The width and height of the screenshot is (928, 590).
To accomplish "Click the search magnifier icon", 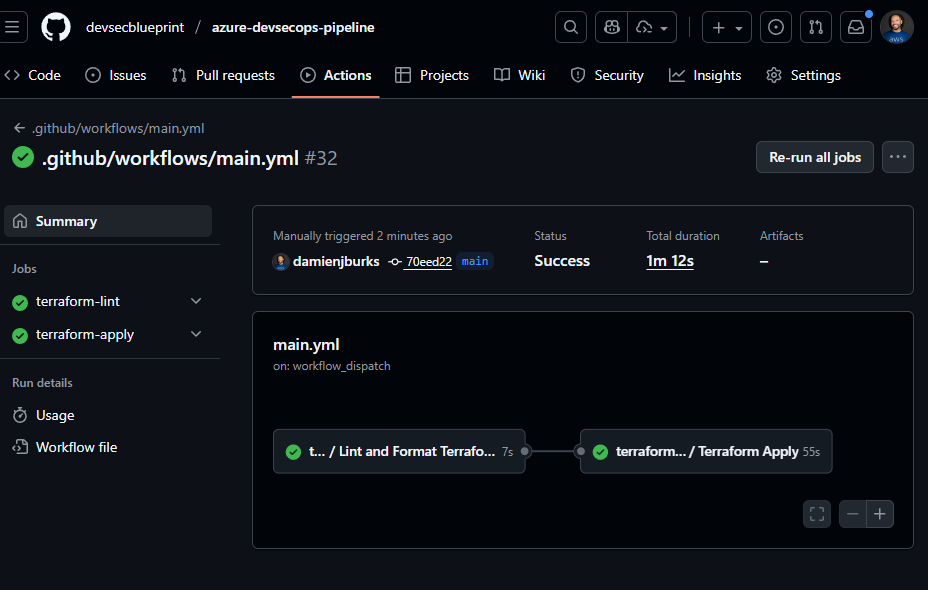I will point(571,27).
